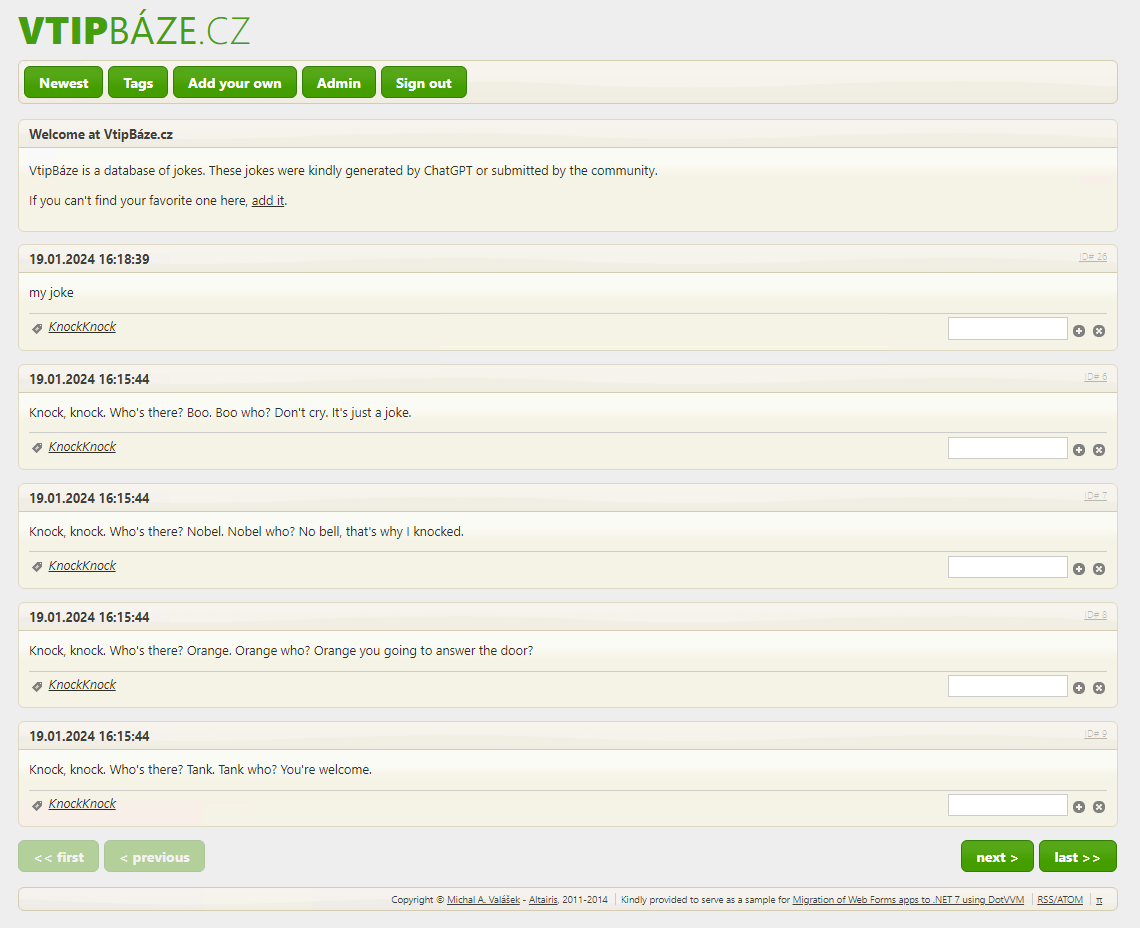Click the X icon on the Tank joke's tag row
1140x928 pixels.
click(x=1098, y=806)
